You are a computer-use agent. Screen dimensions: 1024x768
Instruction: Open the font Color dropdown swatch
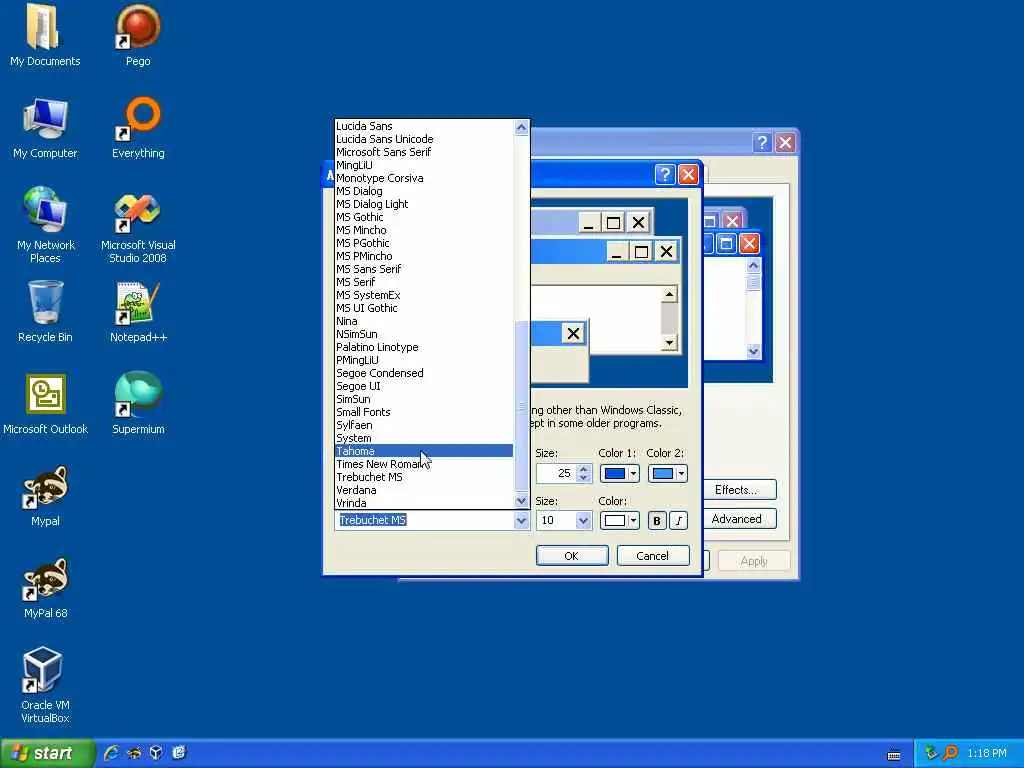[x=619, y=520]
